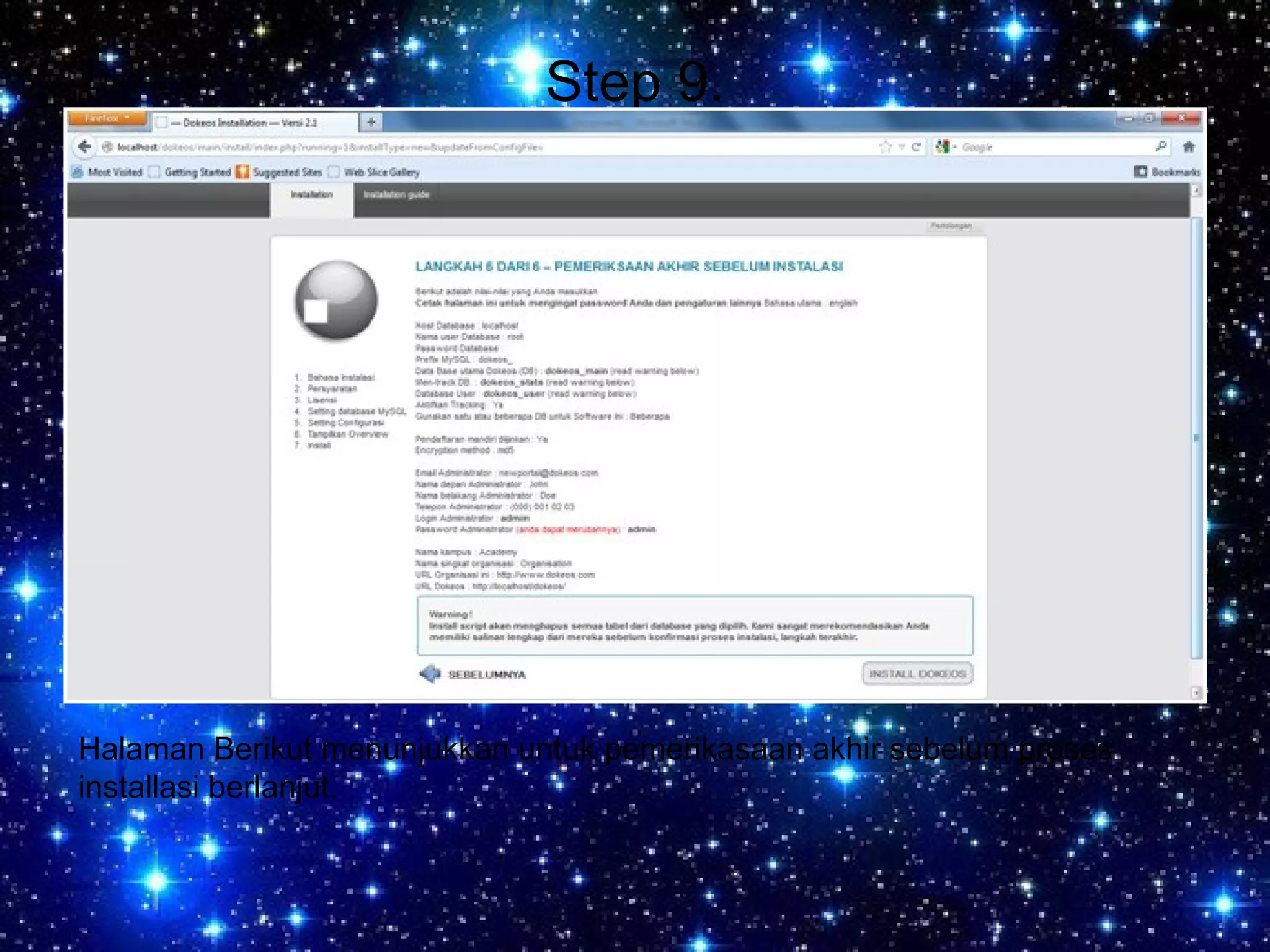Open the Getting Started bookmark

(x=190, y=172)
